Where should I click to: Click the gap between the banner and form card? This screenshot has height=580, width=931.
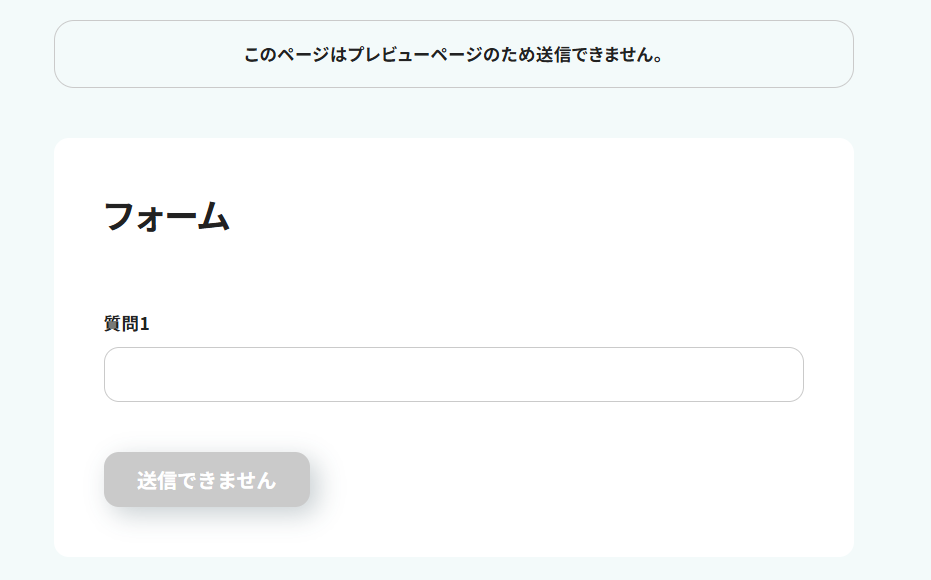point(453,113)
